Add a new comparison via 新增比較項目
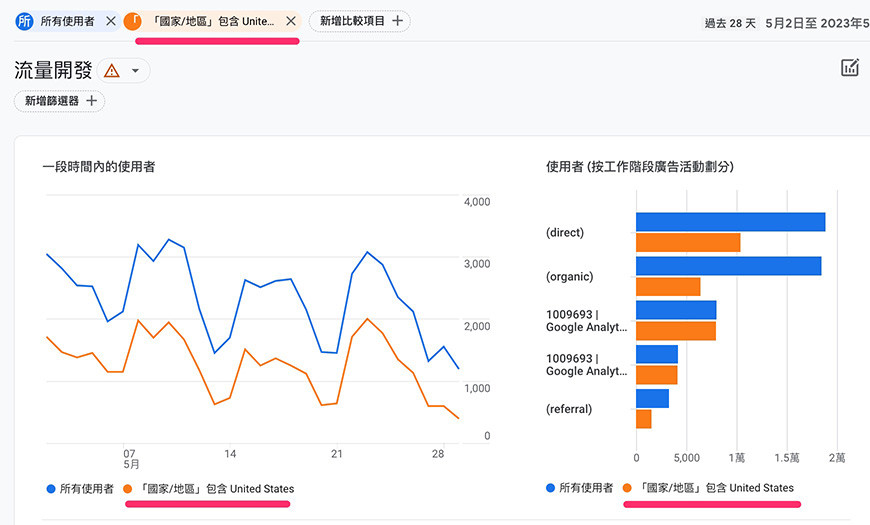Image resolution: width=870 pixels, height=525 pixels. 360,21
